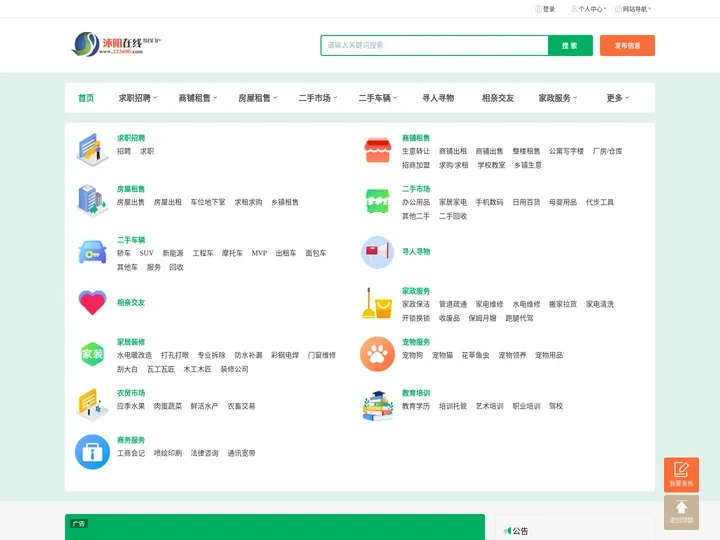Open the 厂房/仓库 link
Image resolution: width=720 pixels, height=540 pixels.
608,151
